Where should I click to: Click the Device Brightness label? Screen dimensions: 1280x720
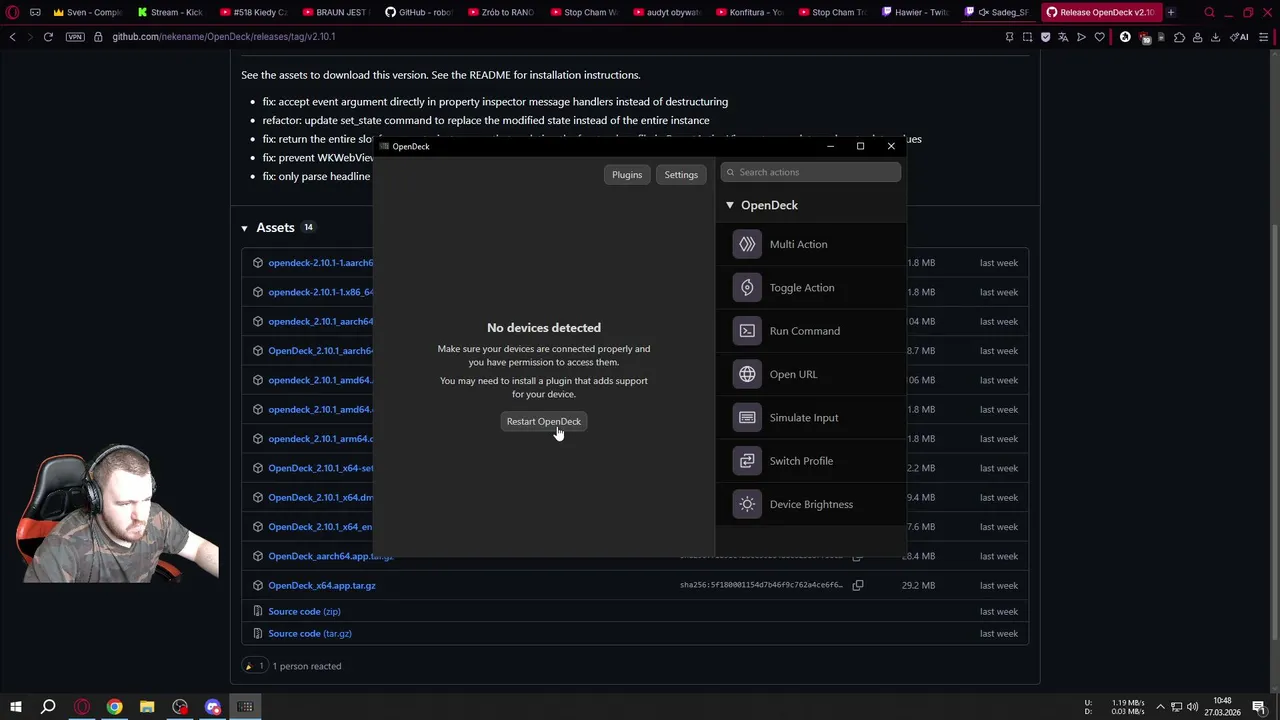811,504
